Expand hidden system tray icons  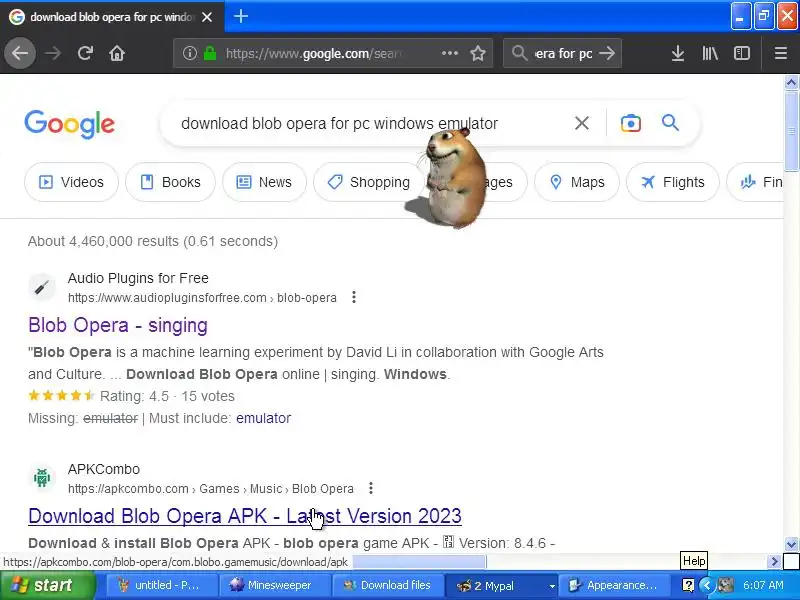point(707,585)
